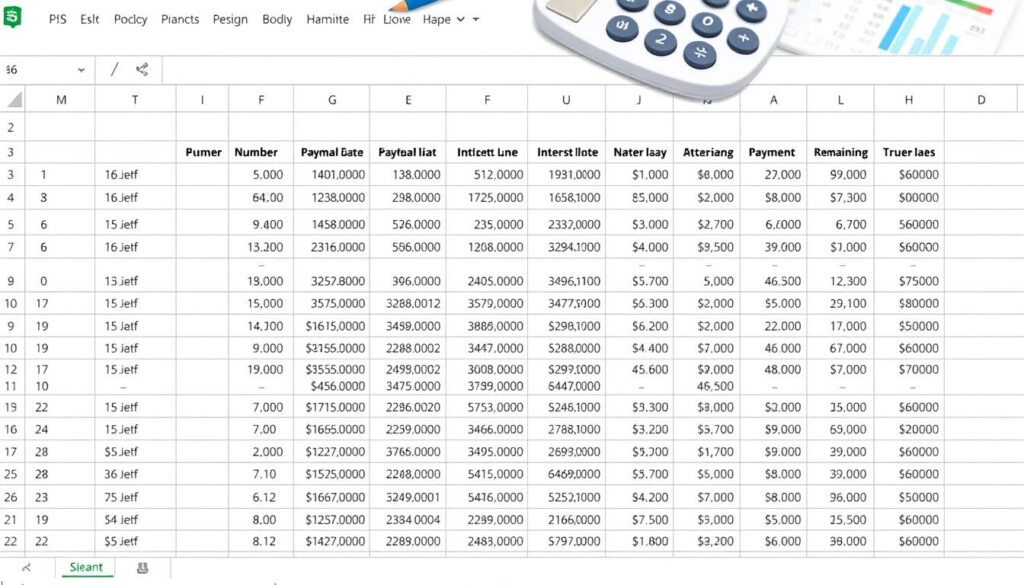Click the Truer laes header cell
Image resolution: width=1024 pixels, height=585 pixels.
tap(909, 152)
